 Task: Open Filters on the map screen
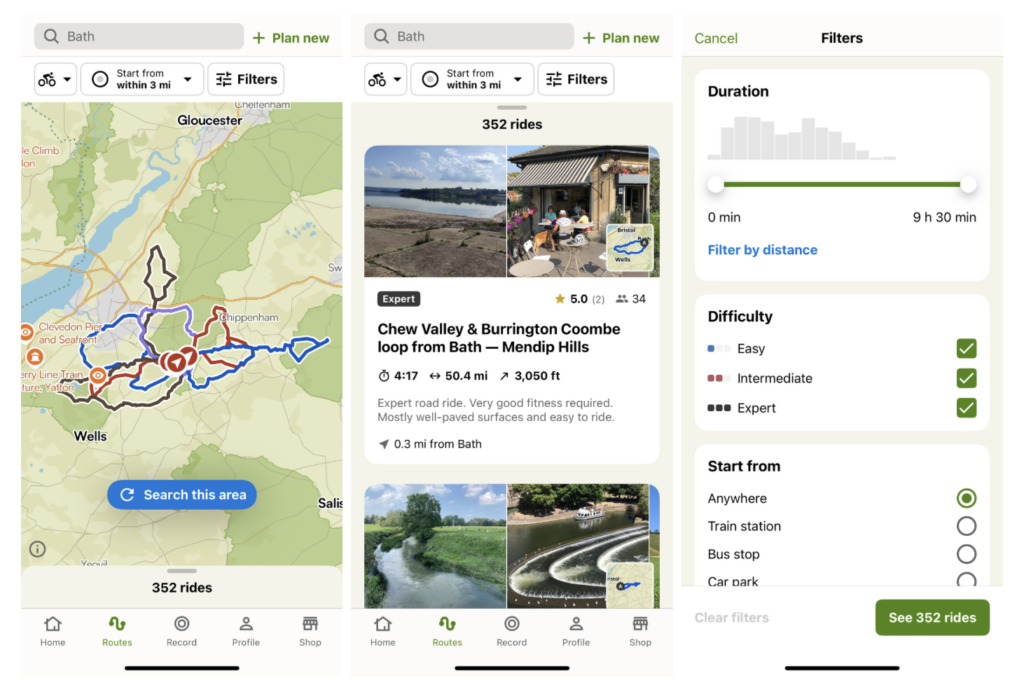(x=246, y=80)
